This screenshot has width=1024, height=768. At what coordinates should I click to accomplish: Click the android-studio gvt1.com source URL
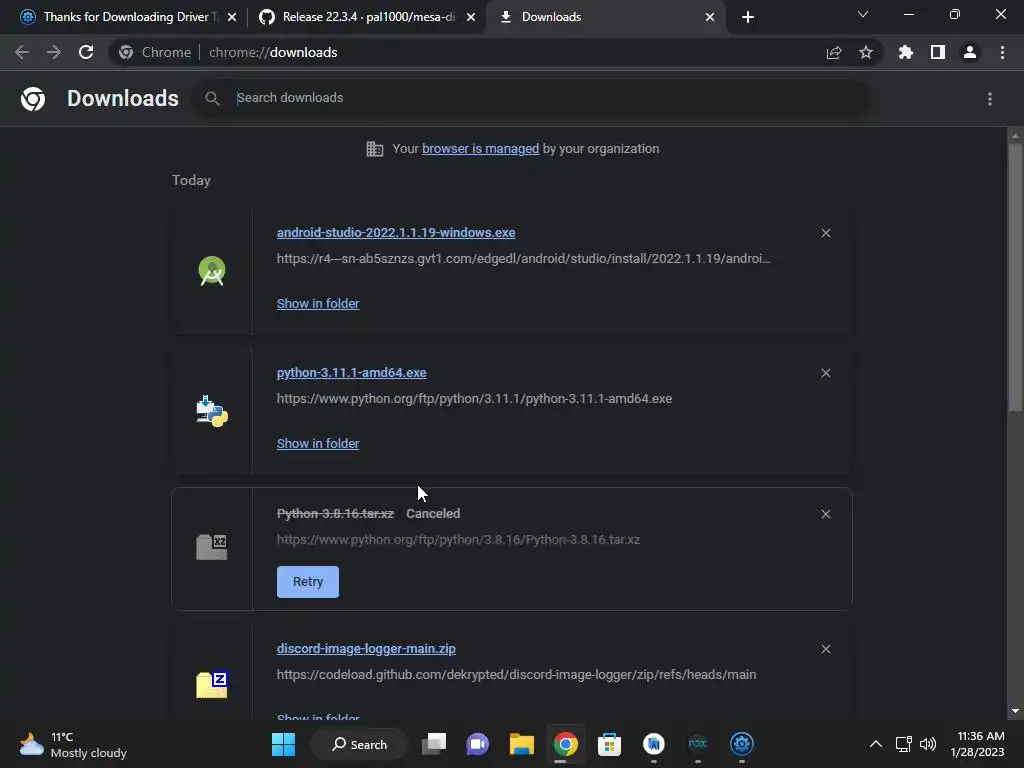pyautogui.click(x=524, y=259)
